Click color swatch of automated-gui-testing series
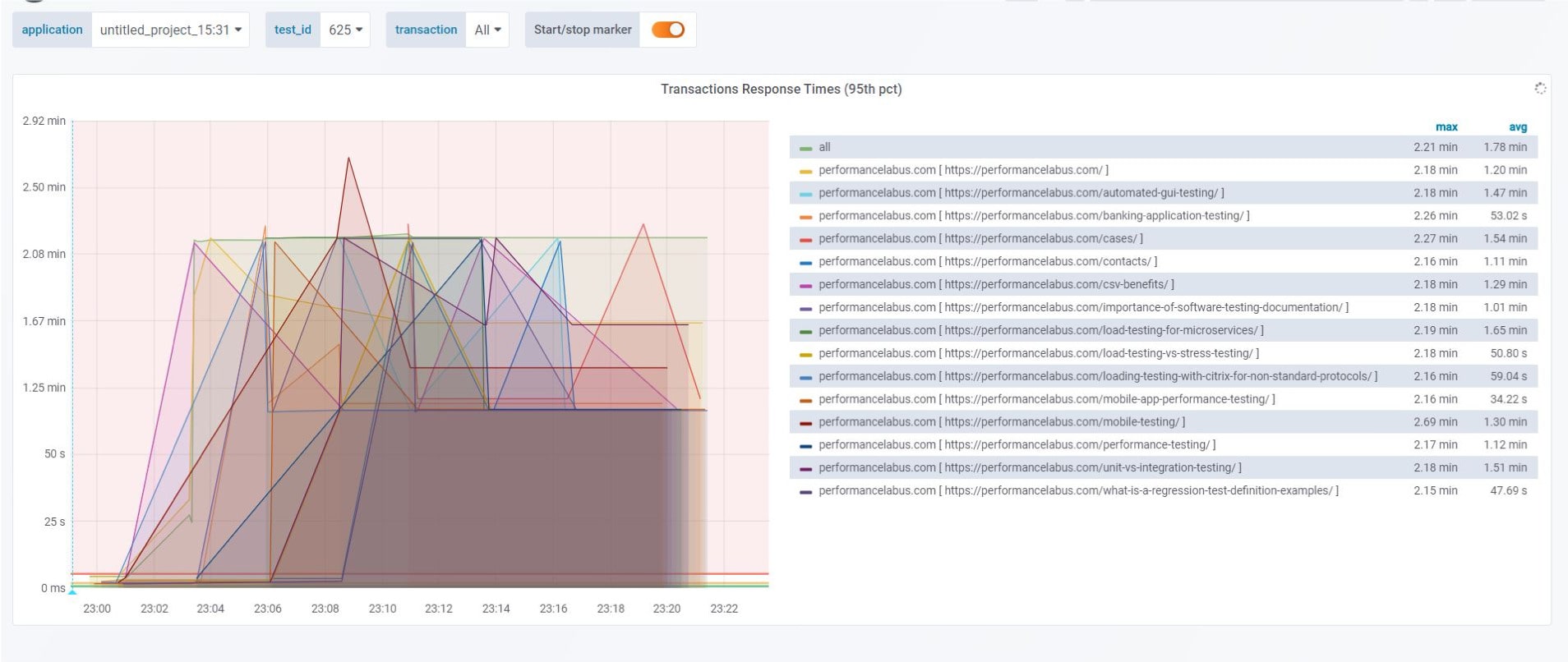 [x=805, y=195]
